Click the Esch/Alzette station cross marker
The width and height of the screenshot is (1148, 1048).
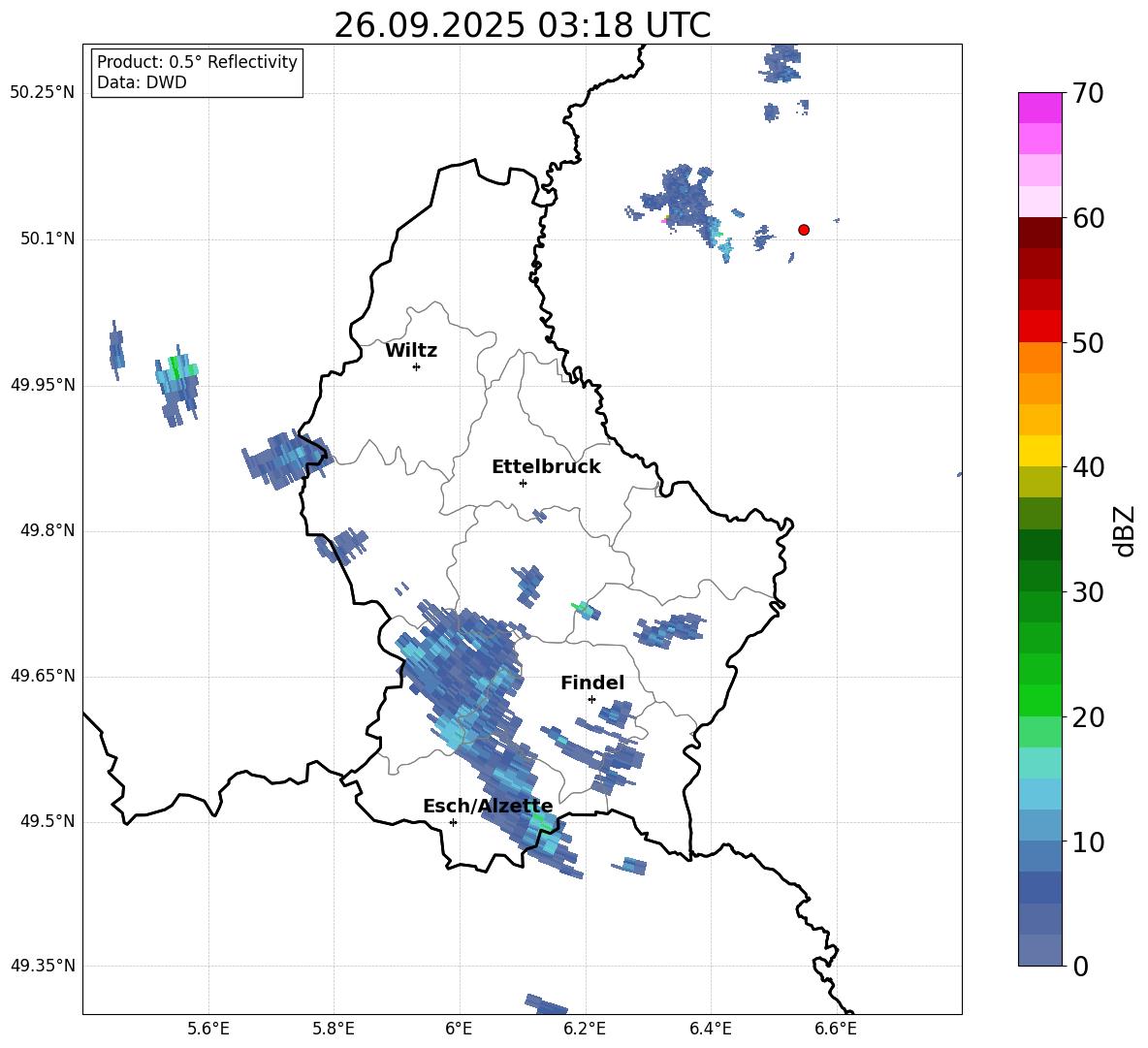(x=453, y=822)
